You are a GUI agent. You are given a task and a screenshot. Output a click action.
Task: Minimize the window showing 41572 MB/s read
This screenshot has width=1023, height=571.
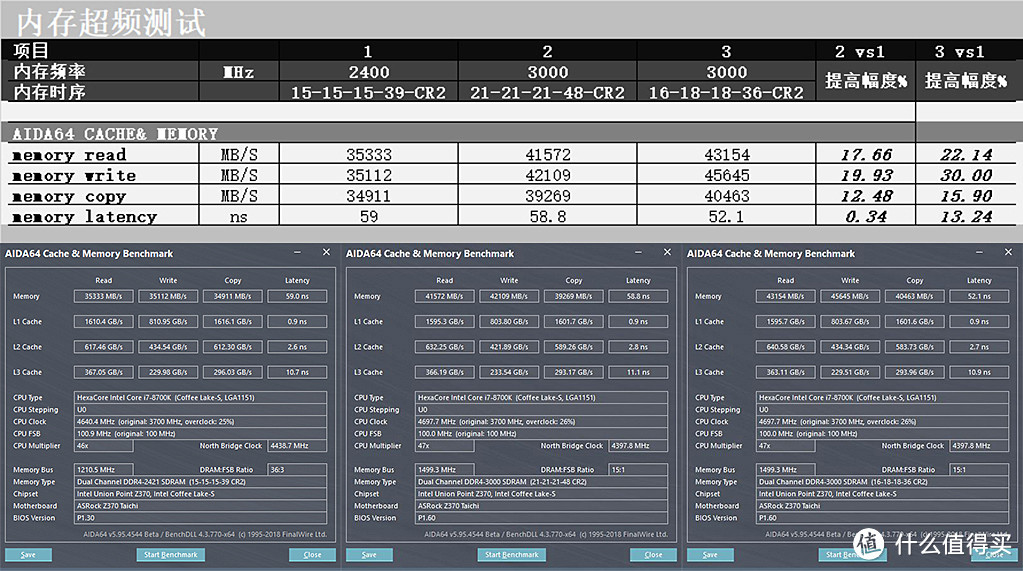click(x=639, y=253)
